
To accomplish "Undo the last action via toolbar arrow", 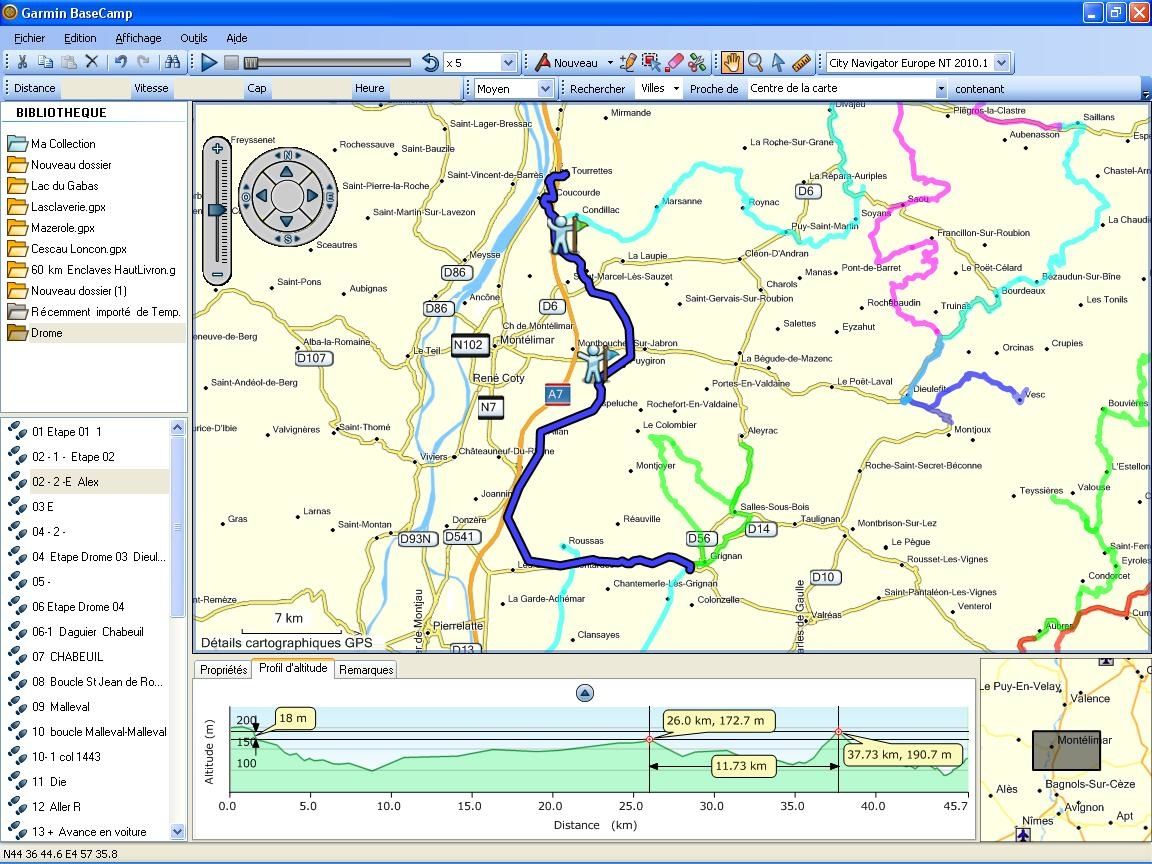I will 121,62.
